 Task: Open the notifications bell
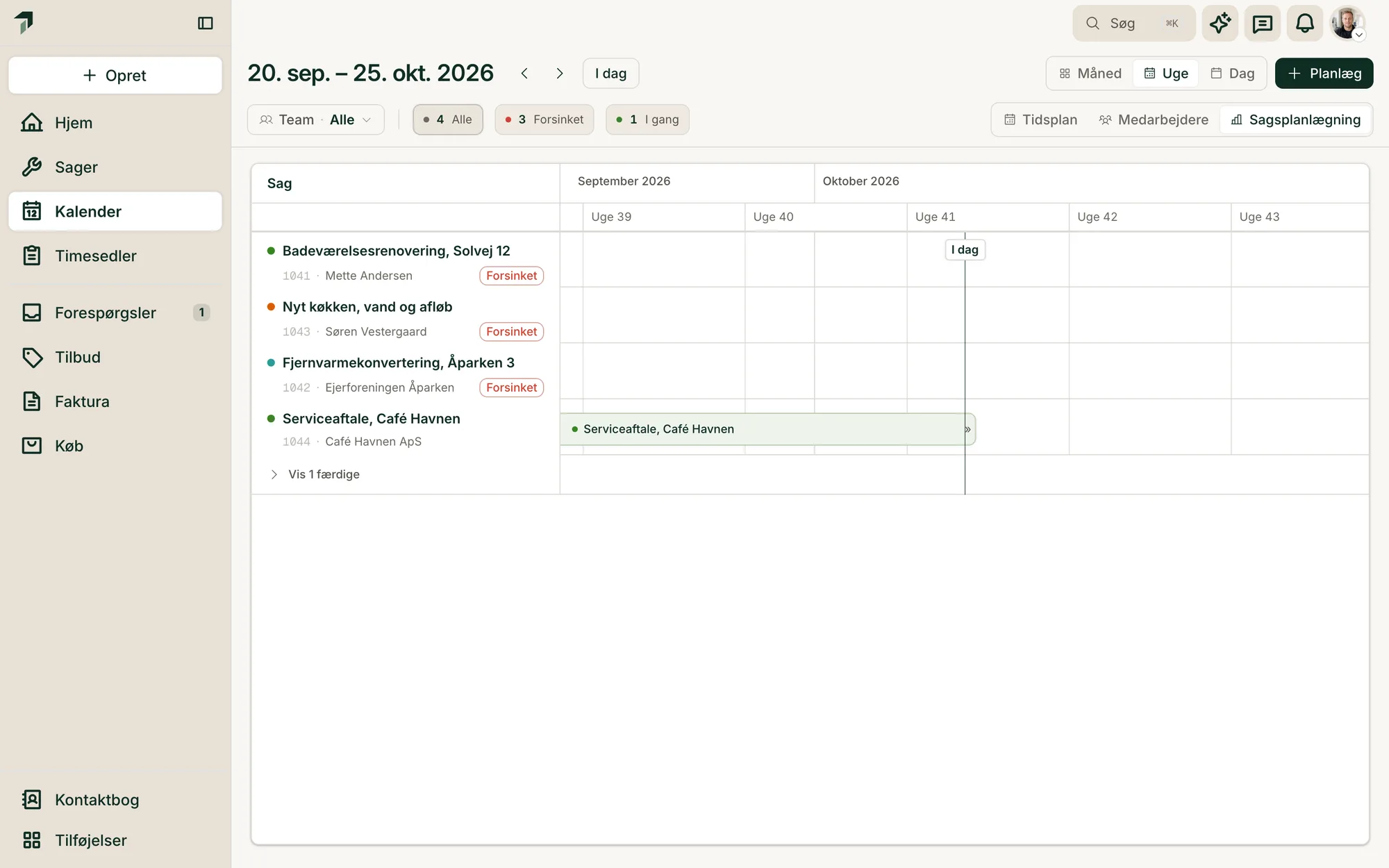coord(1304,24)
